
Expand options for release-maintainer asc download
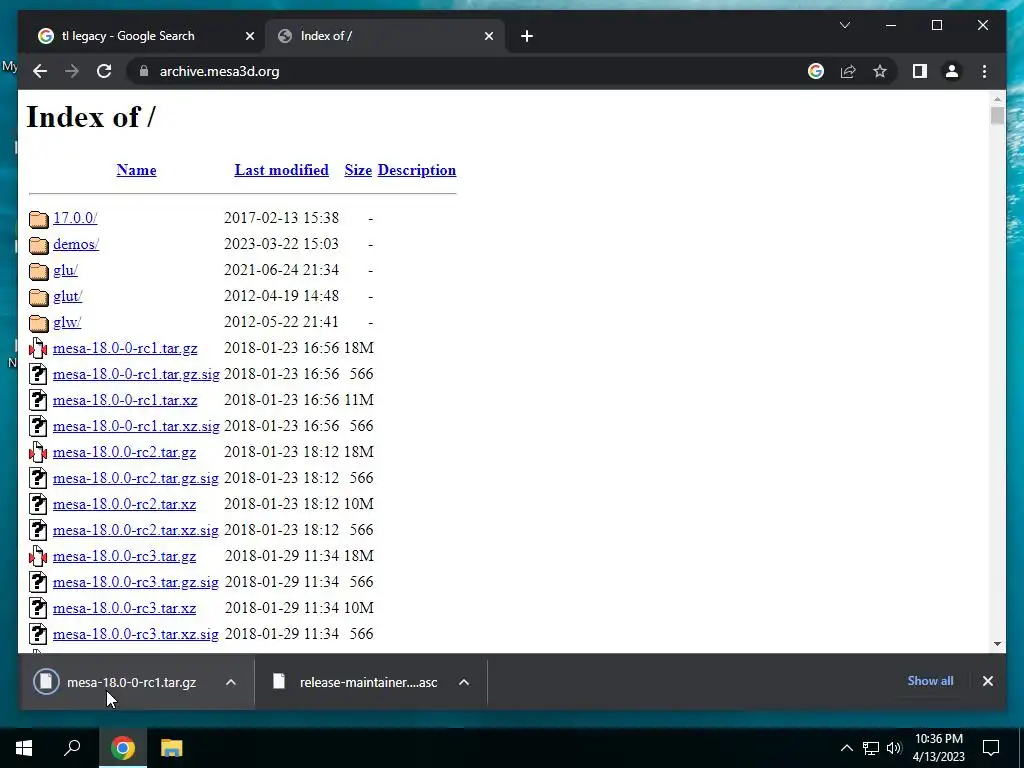(x=464, y=682)
